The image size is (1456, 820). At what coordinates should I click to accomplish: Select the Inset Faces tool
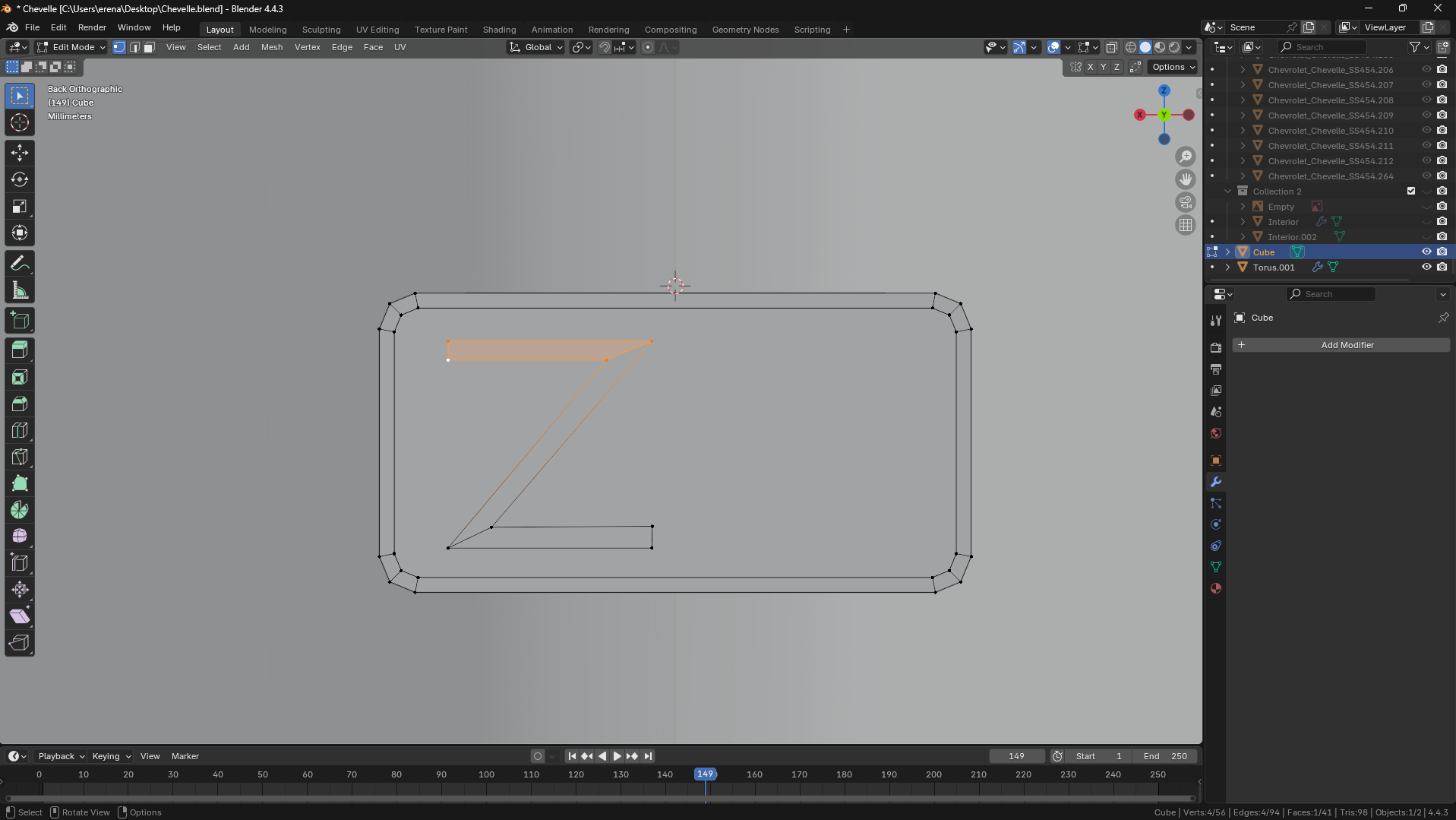point(20,377)
